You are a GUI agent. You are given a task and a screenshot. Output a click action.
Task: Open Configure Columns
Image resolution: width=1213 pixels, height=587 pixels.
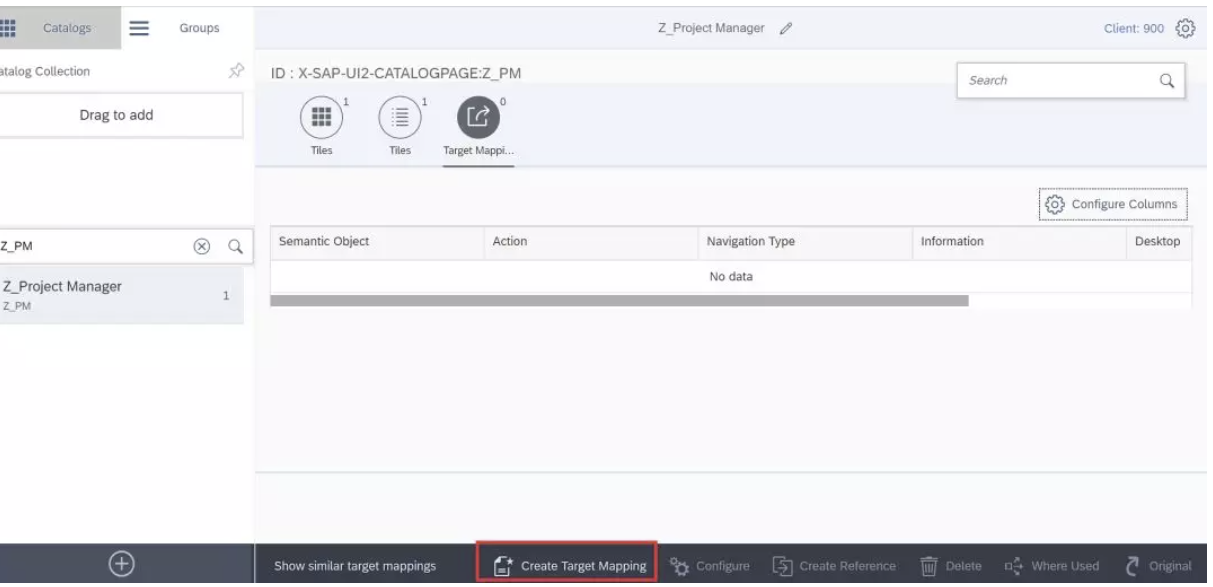pos(1112,203)
